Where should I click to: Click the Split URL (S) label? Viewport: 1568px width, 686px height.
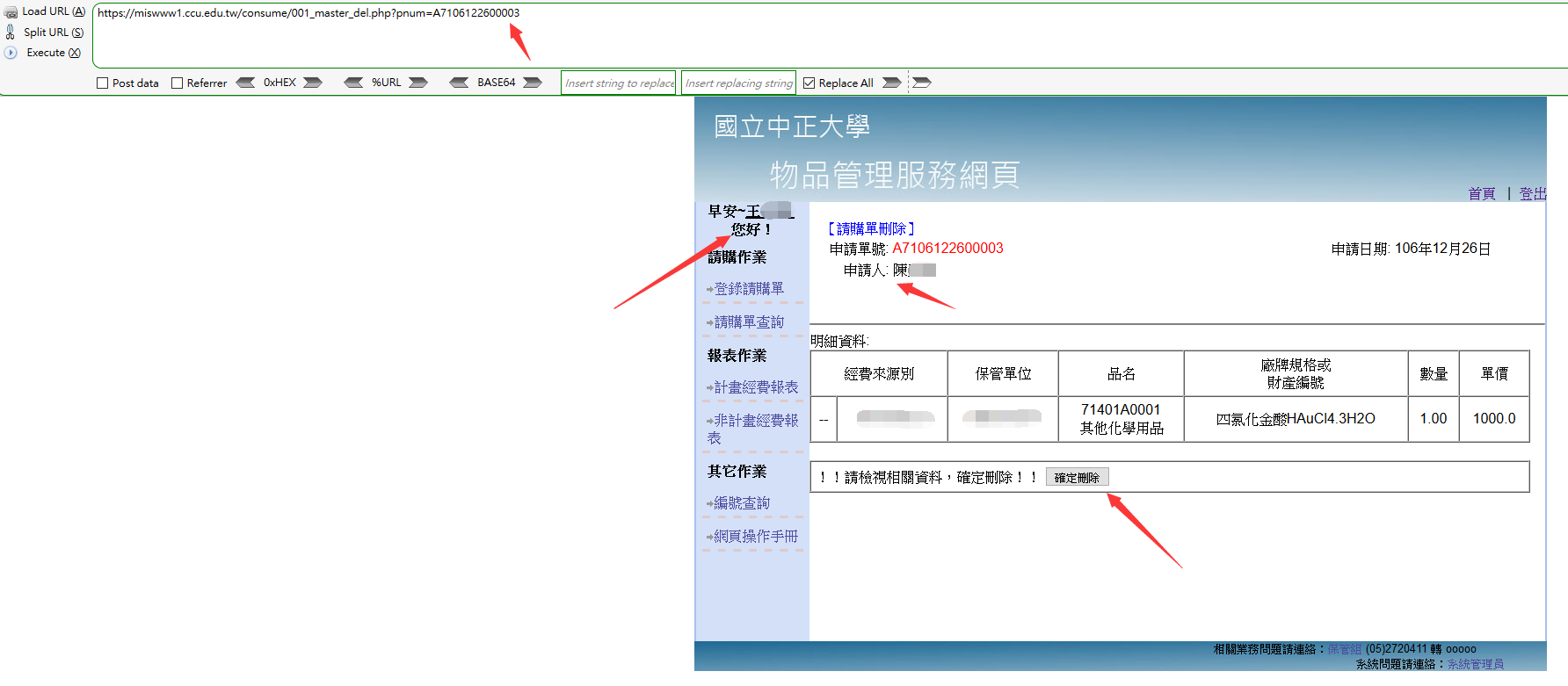tap(54, 32)
